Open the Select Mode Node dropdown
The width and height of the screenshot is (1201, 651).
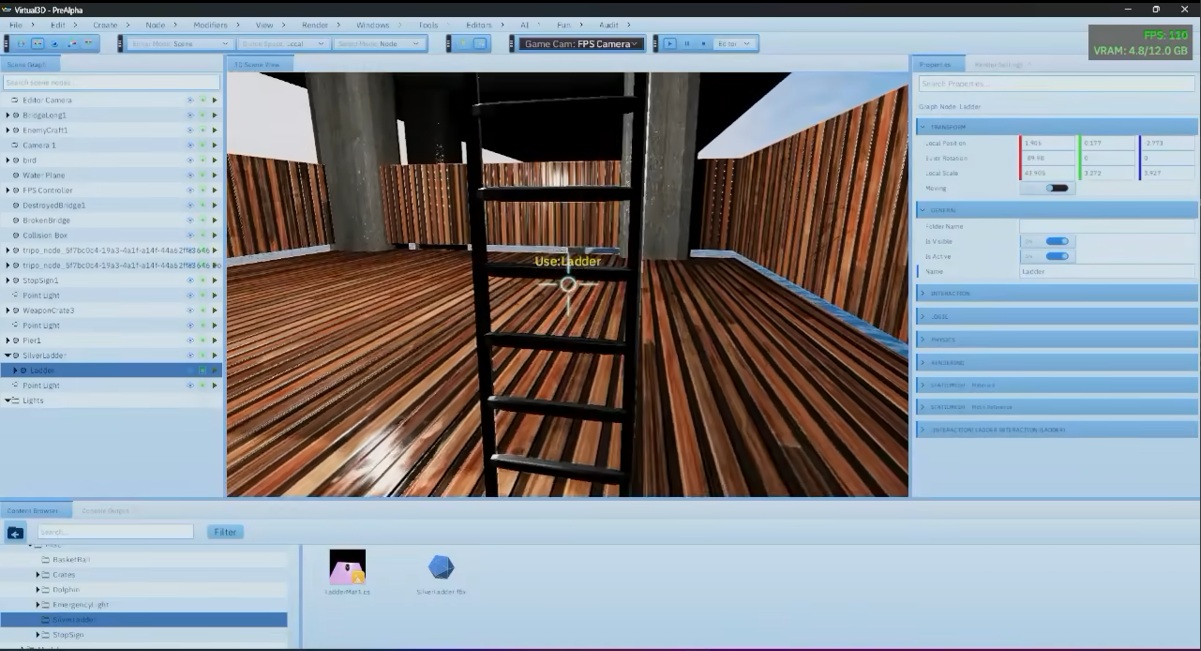click(x=380, y=44)
